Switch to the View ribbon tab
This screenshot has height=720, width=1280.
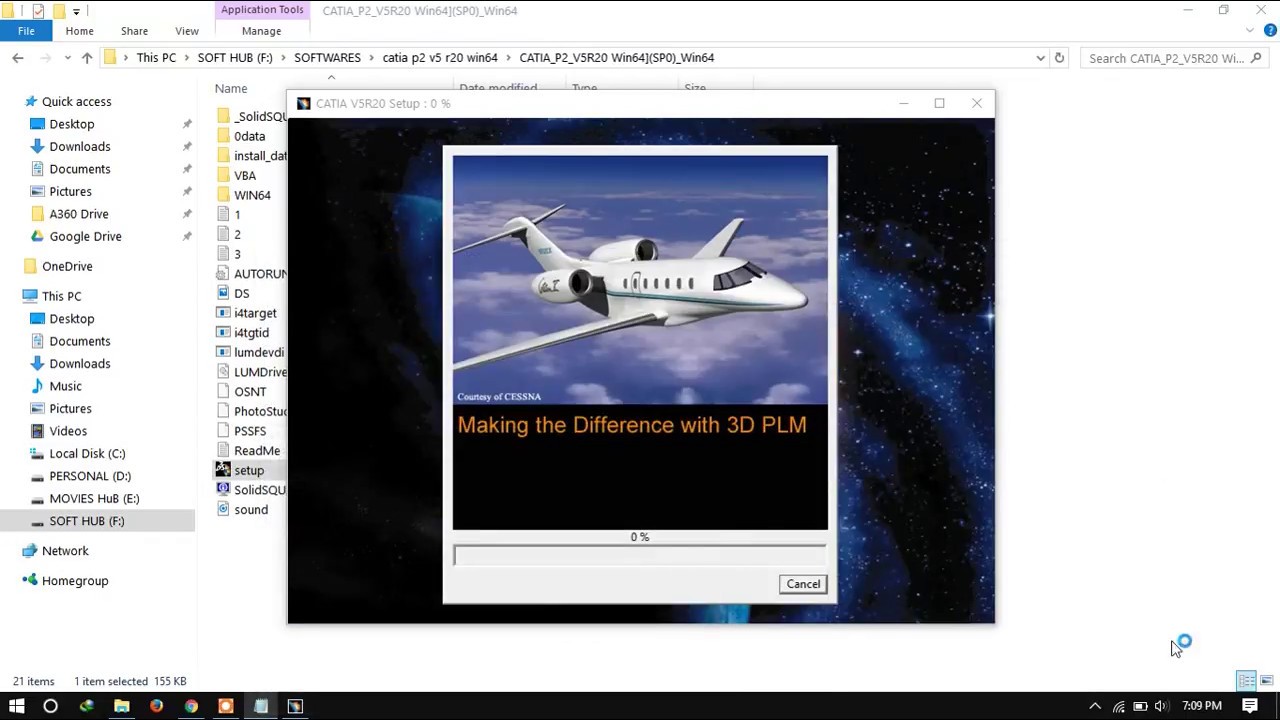click(x=186, y=31)
